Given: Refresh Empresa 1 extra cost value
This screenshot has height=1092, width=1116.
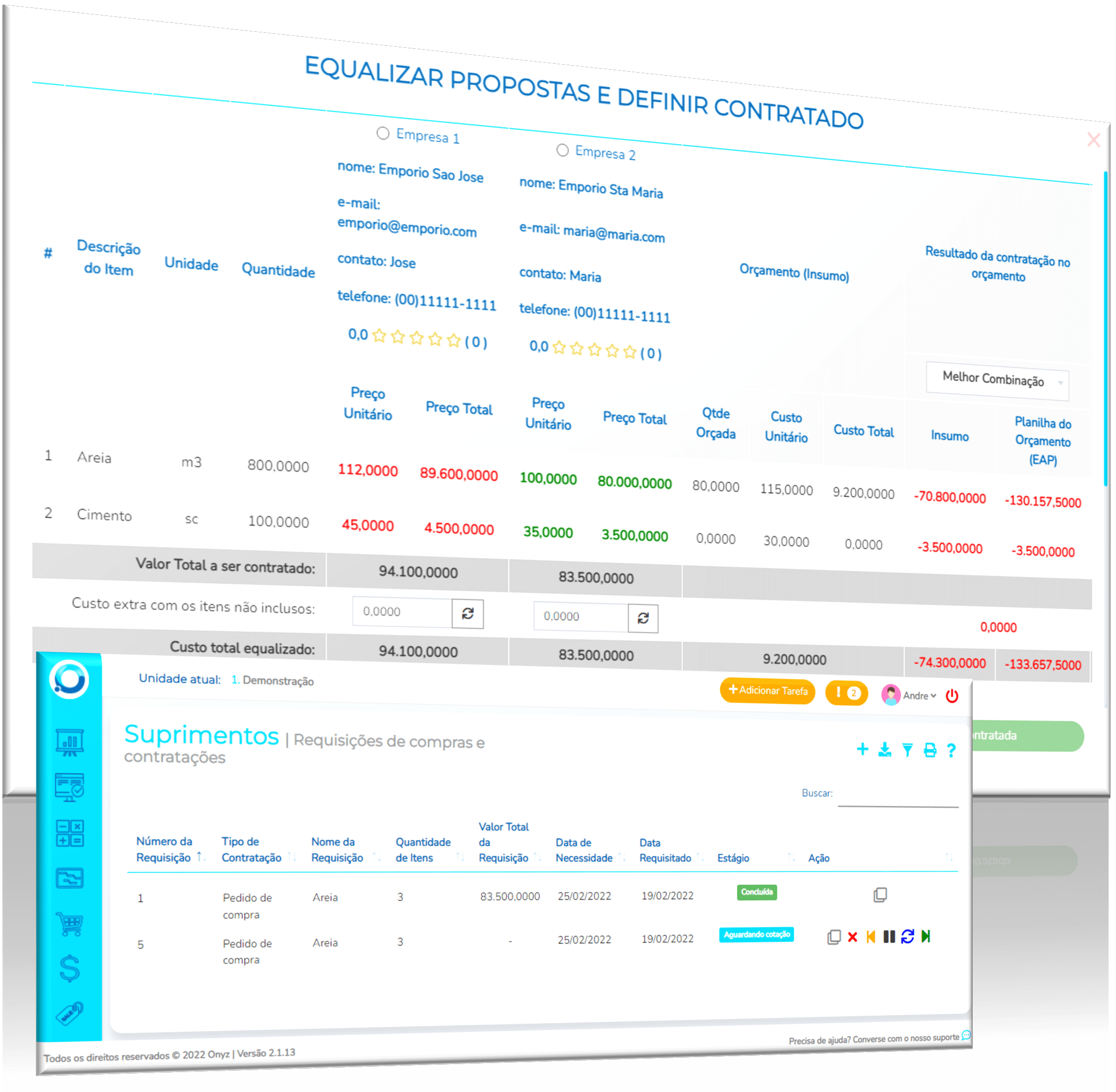Looking at the screenshot, I should [x=468, y=615].
